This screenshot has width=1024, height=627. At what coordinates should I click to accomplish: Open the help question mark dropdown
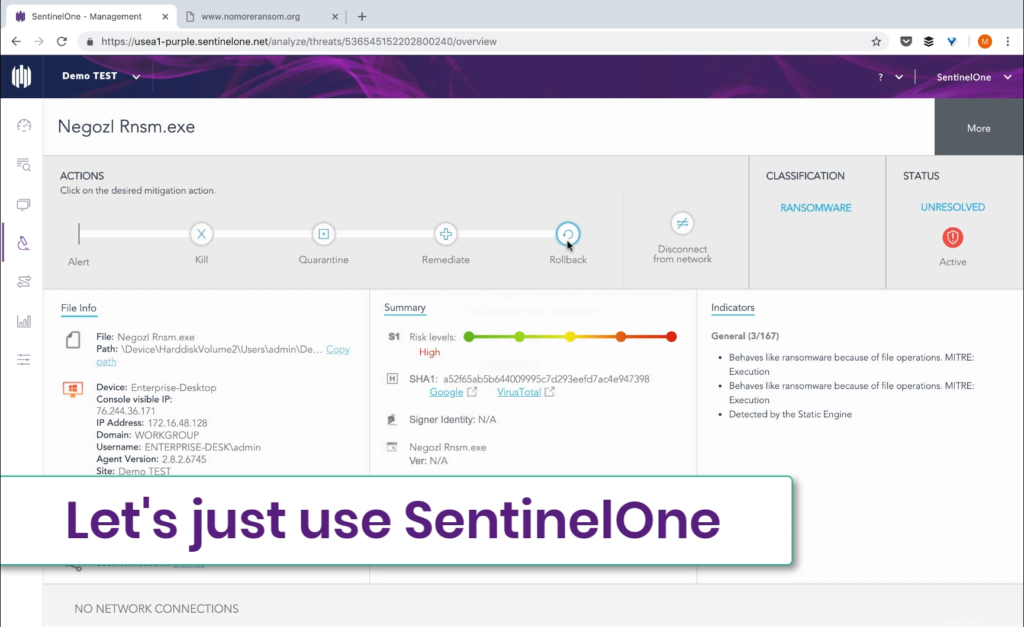890,77
